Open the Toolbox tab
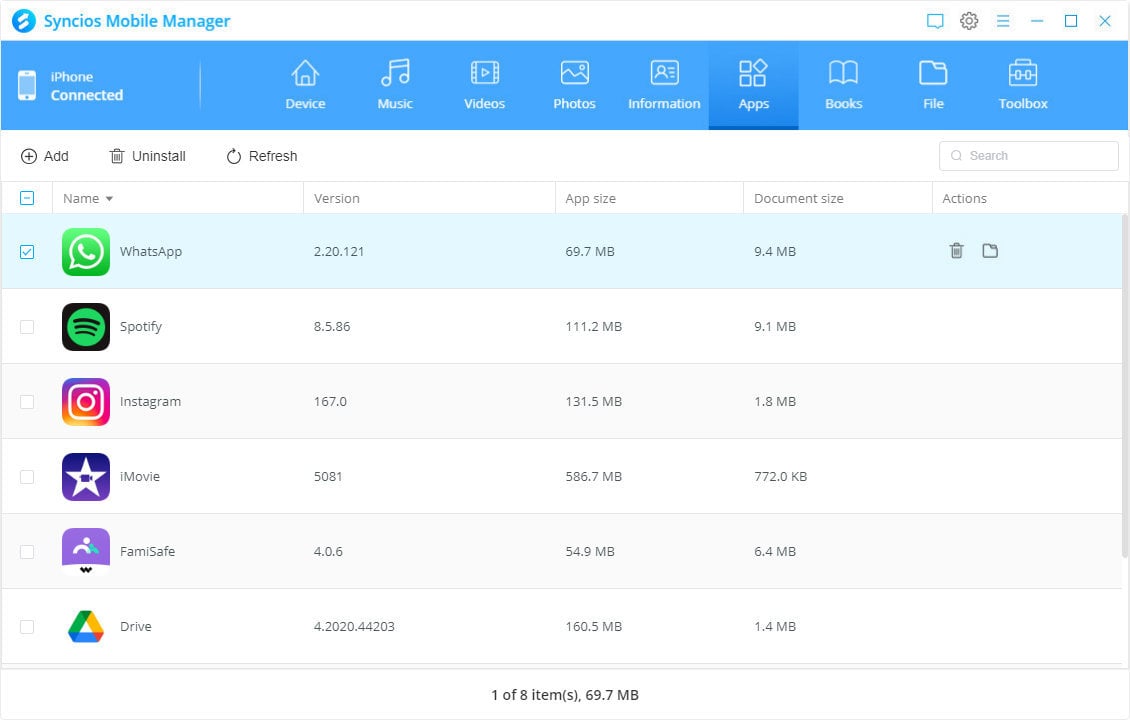The image size is (1130, 720). (x=1023, y=85)
